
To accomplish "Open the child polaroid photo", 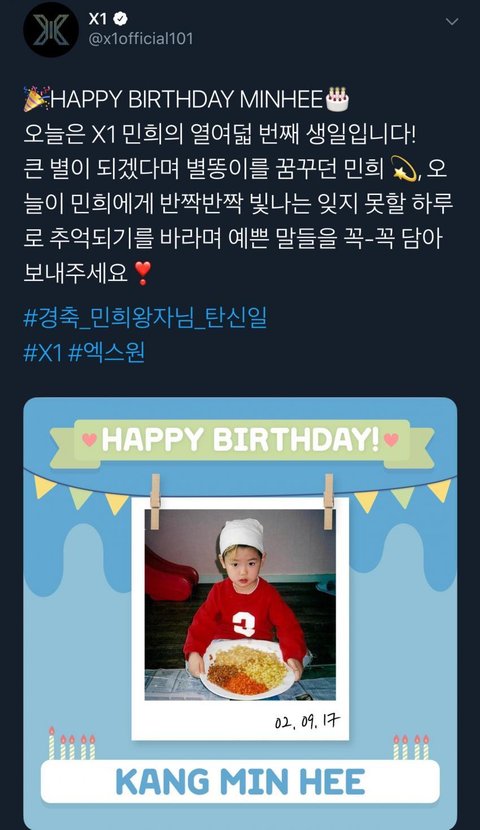I will 240,605.
